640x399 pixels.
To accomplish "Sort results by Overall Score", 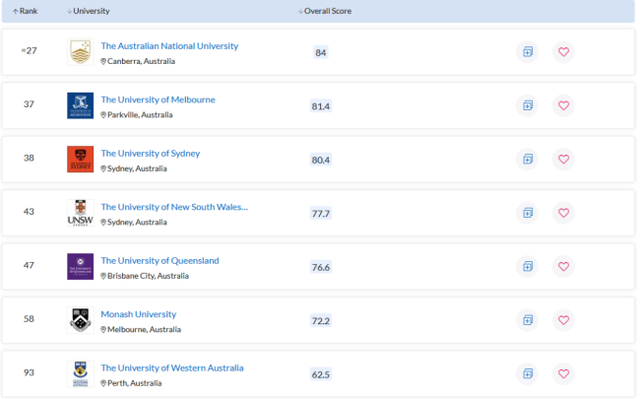I will [x=324, y=11].
